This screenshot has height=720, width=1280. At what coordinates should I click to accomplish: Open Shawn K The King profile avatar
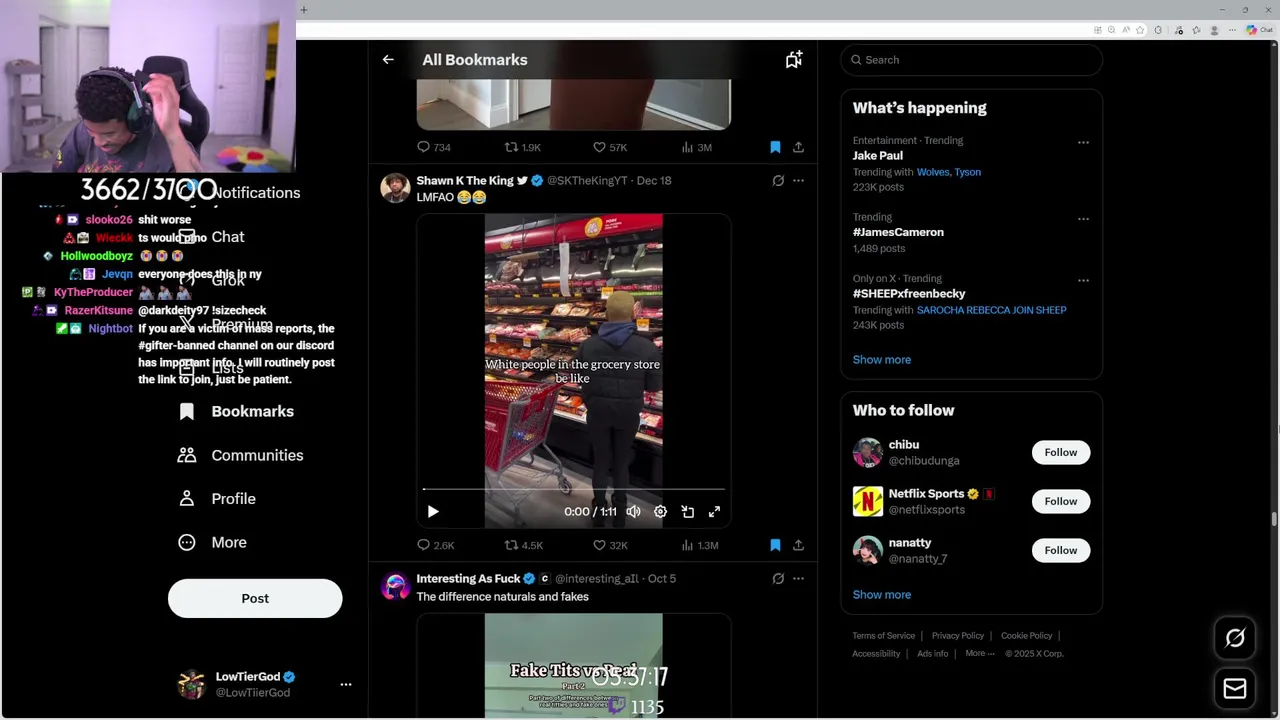tap(395, 188)
